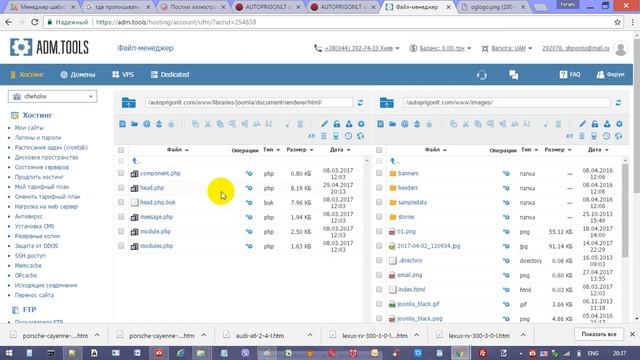The image size is (640, 360).
Task: Open head.php file
Action: (x=152, y=188)
